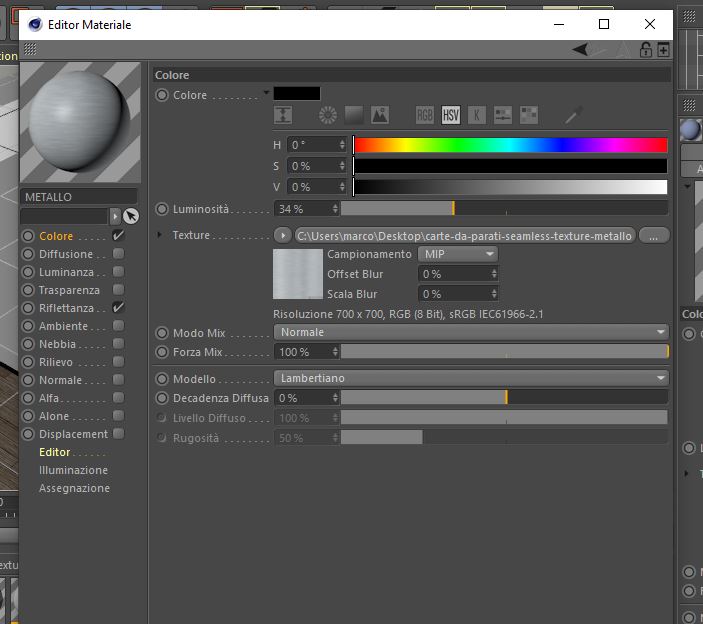This screenshot has height=624, width=703.
Task: Open the Campionamento MIP dropdown
Action: pyautogui.click(x=458, y=254)
